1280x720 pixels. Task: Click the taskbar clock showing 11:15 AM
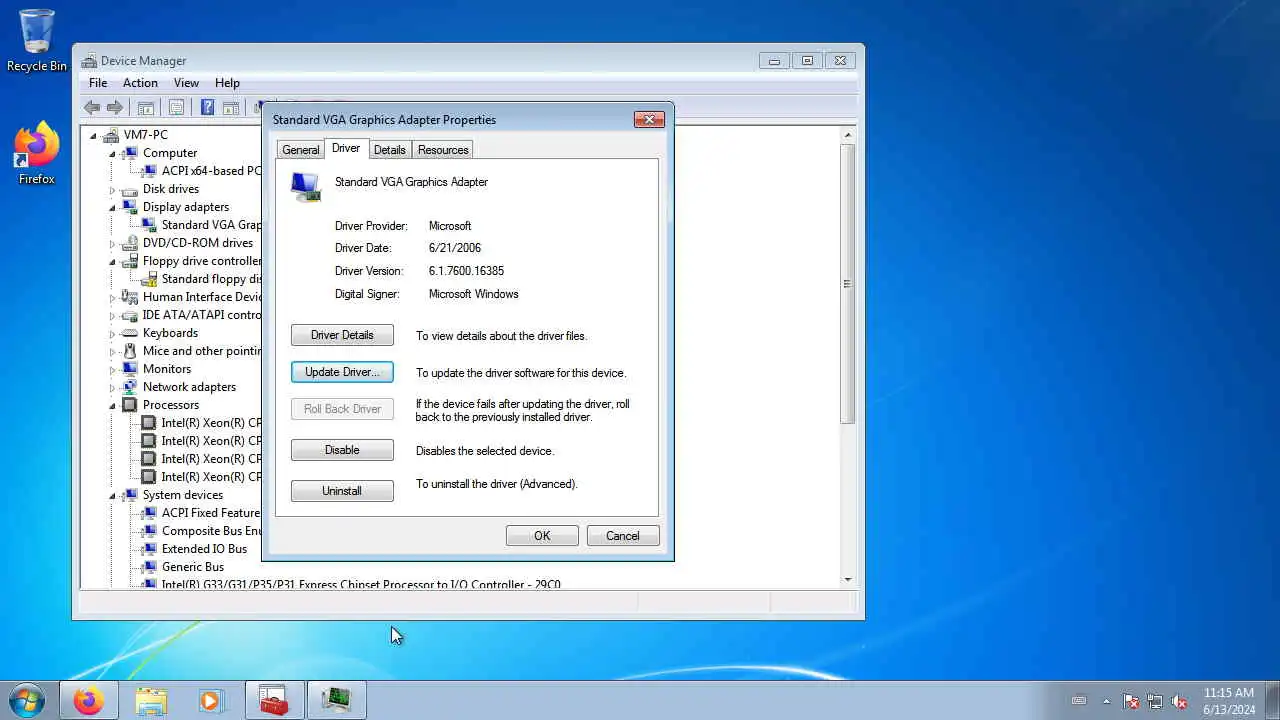(x=1229, y=701)
